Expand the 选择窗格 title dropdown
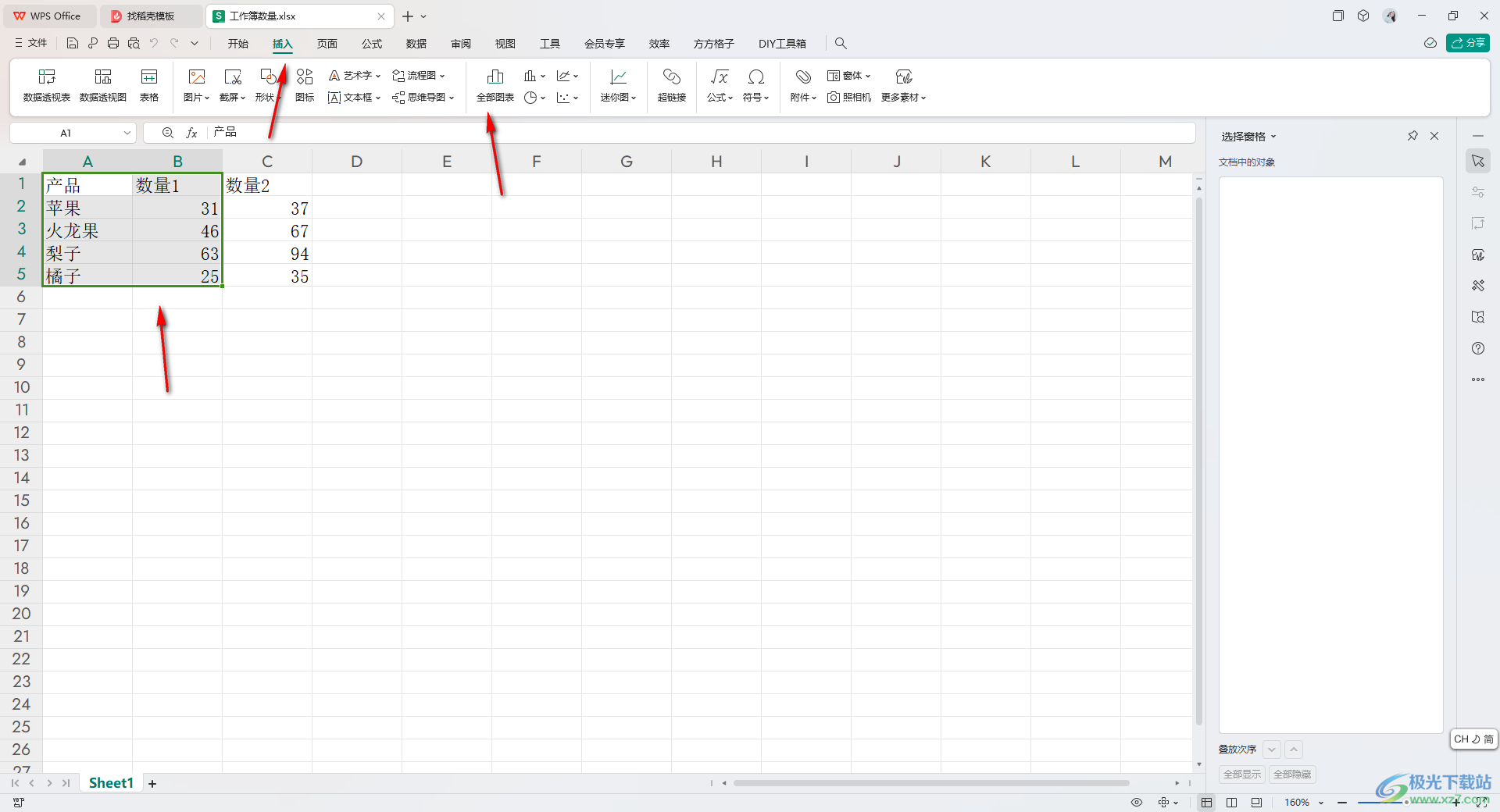The height and width of the screenshot is (812, 1500). [x=1273, y=137]
